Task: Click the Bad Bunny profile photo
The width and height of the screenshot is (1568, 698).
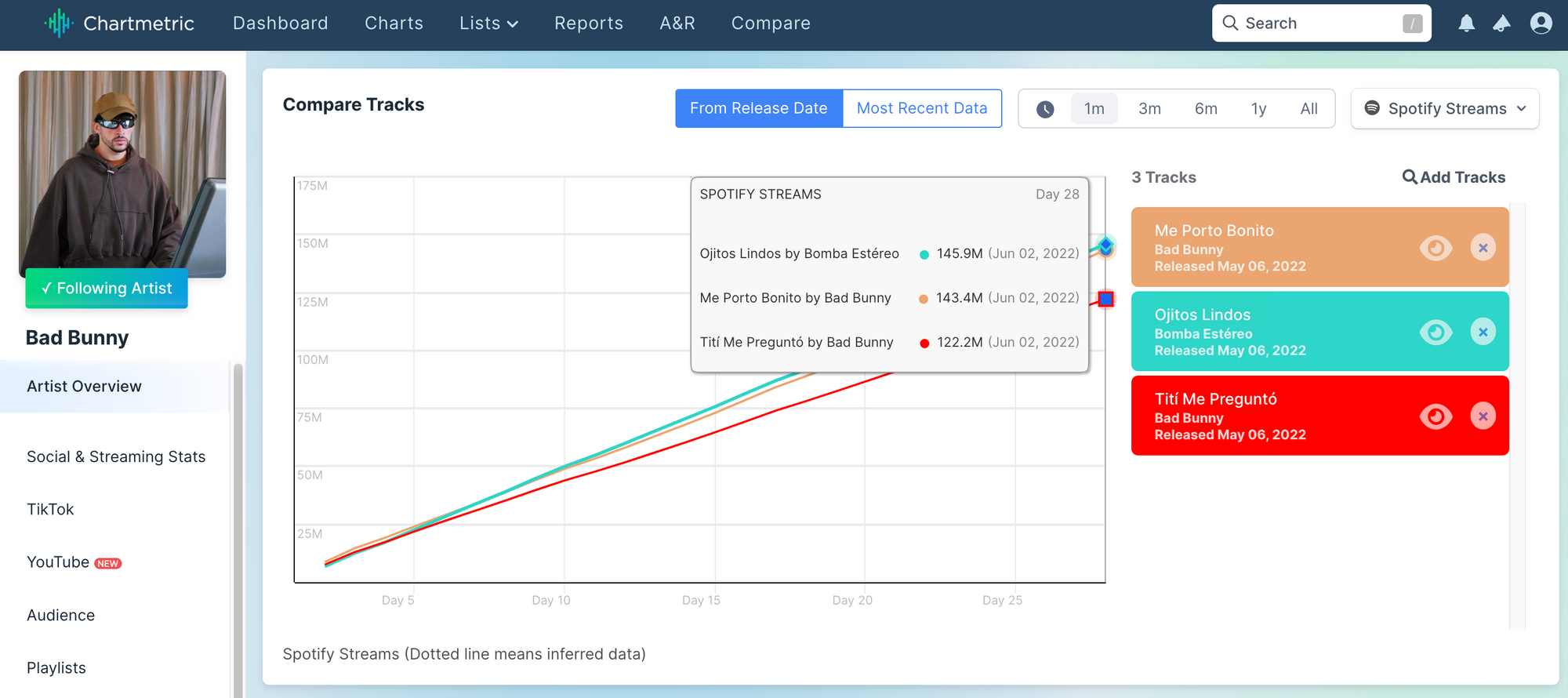Action: point(122,174)
